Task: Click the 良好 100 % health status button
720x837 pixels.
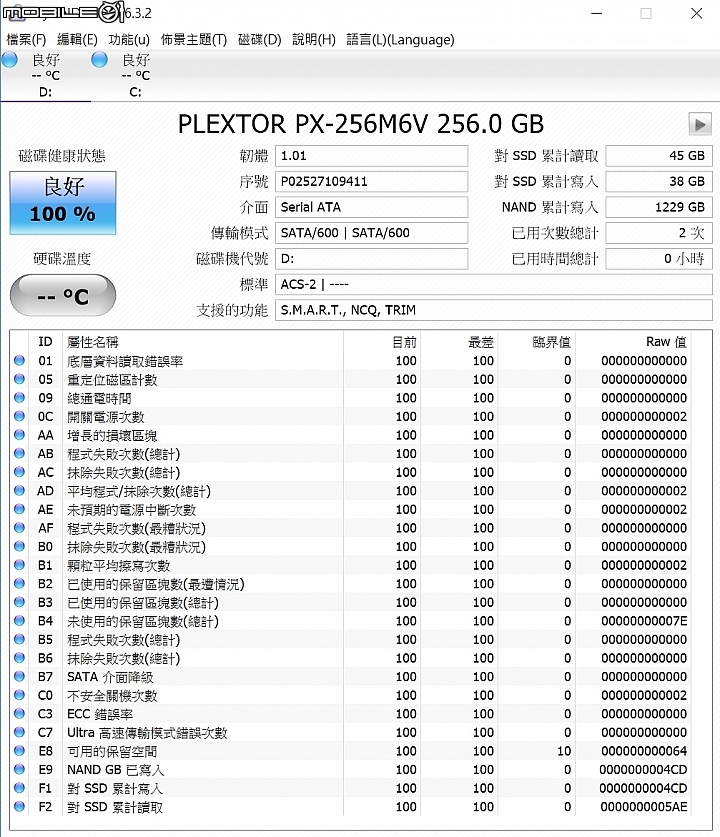Action: point(62,203)
